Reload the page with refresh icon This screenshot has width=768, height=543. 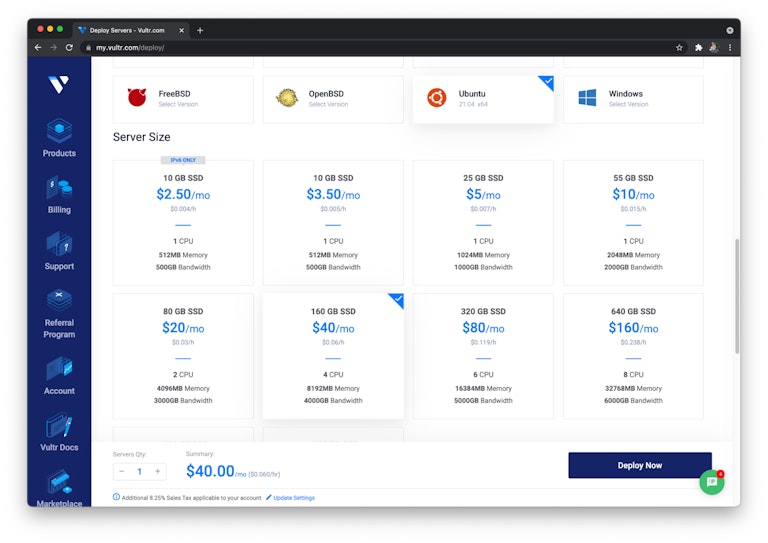click(x=69, y=47)
